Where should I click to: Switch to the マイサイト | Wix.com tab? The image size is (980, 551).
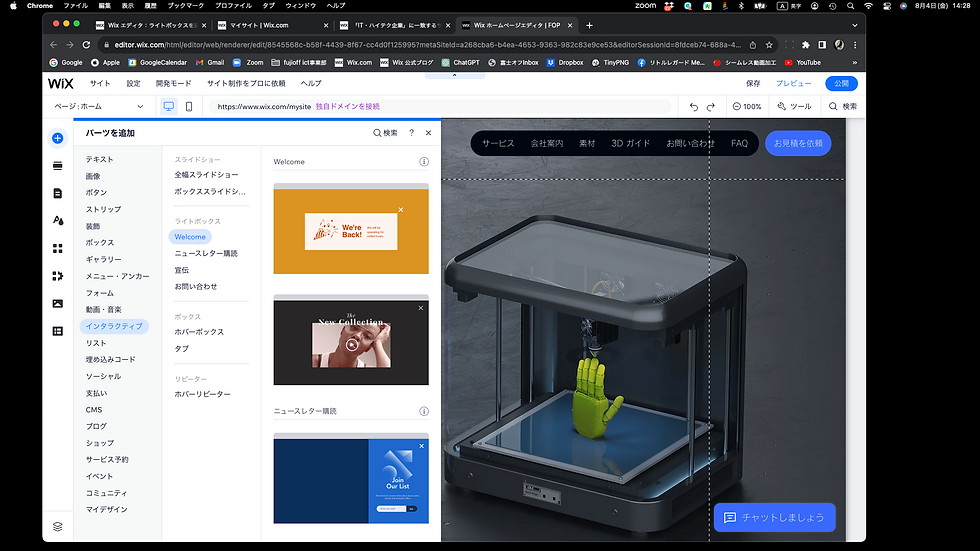[272, 26]
